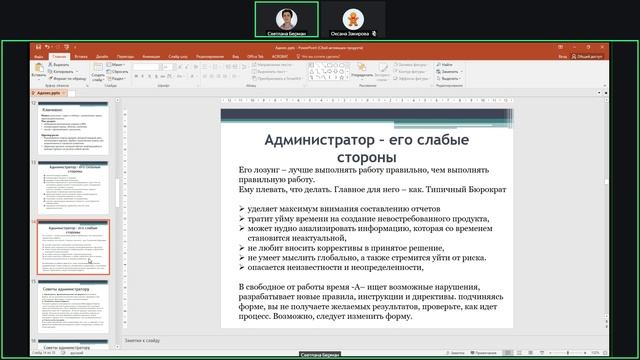Image resolution: width=640 pixels, height=360 pixels.
Task: Expand the shapes gallery more arrow
Action: [348, 77]
